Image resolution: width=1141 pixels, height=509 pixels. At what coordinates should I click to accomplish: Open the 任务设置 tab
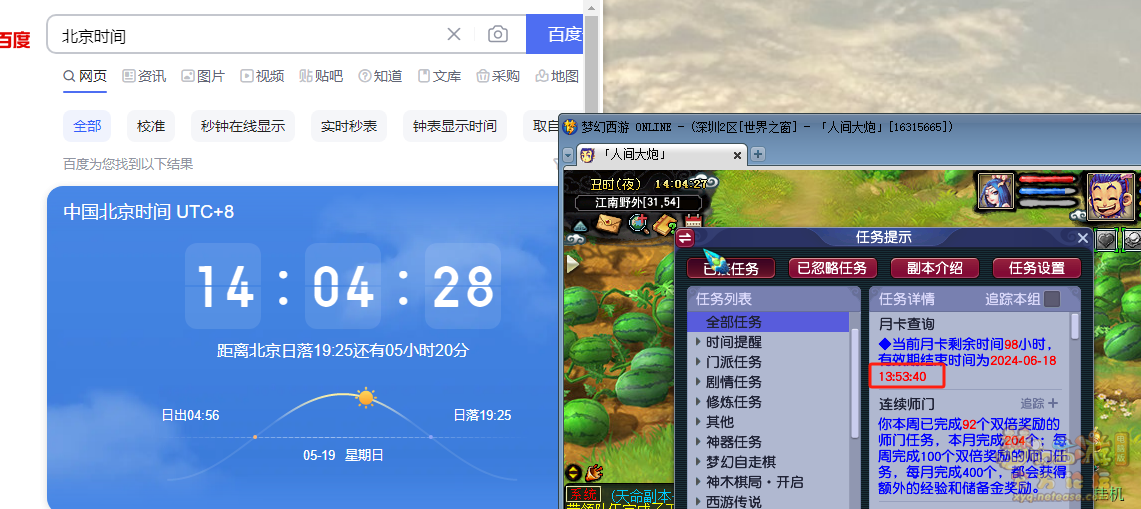[x=1036, y=268]
